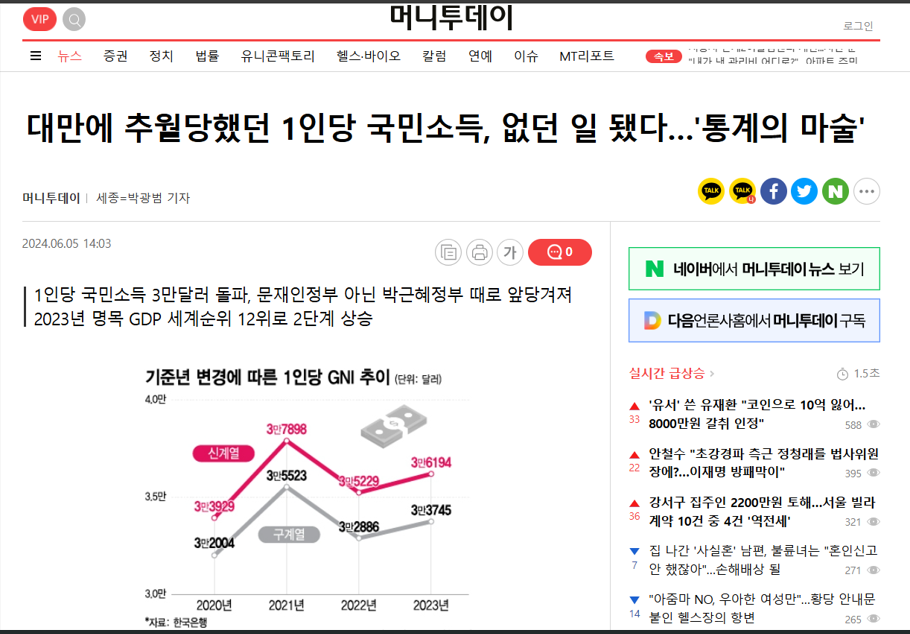Share article via KakaoTalk
Image resolution: width=910 pixels, height=634 pixels.
click(x=711, y=191)
